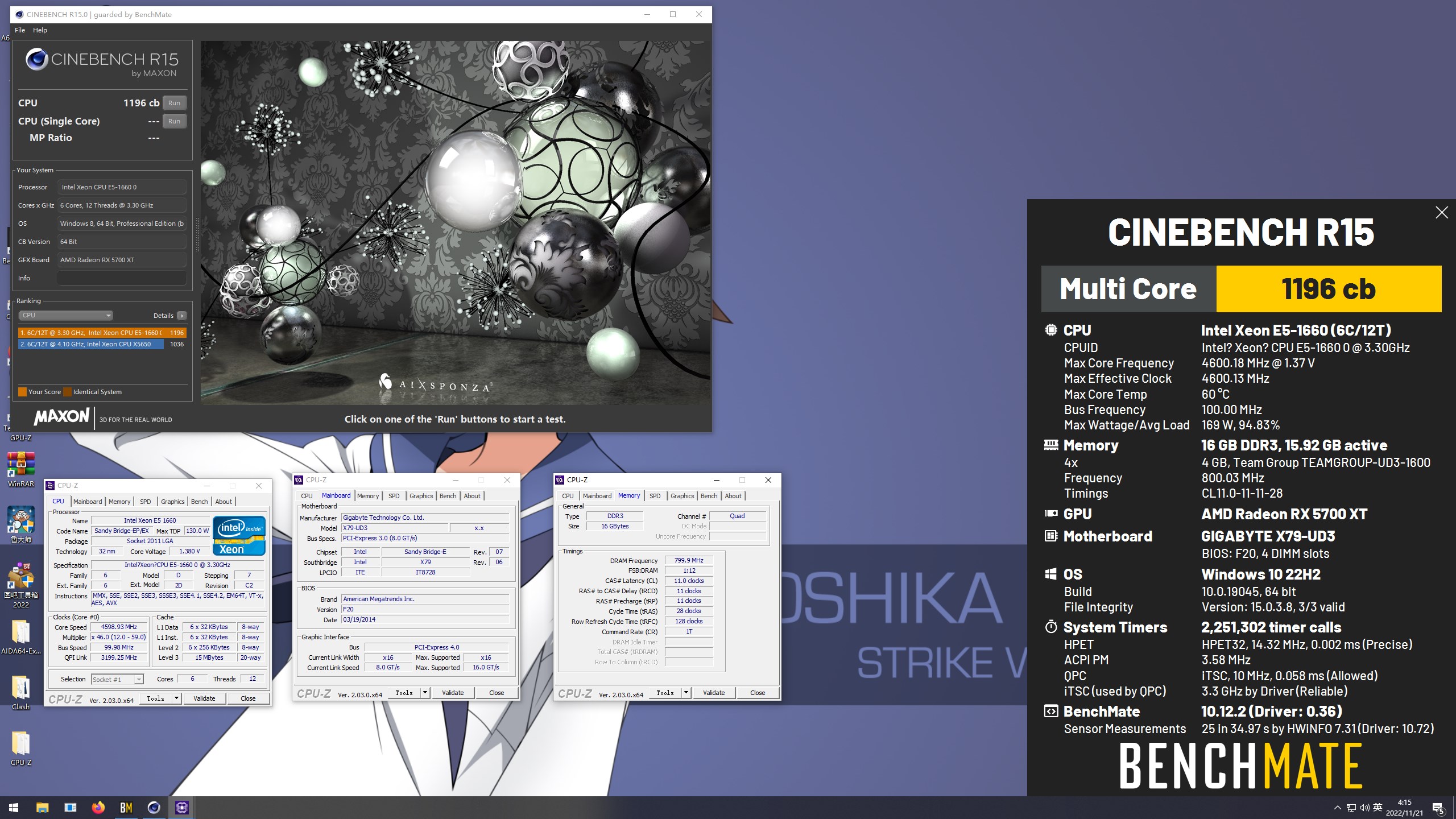Click Intel Xeon logo in CPU-Z
Viewport: 1456px width, 819px height.
pyautogui.click(x=239, y=535)
